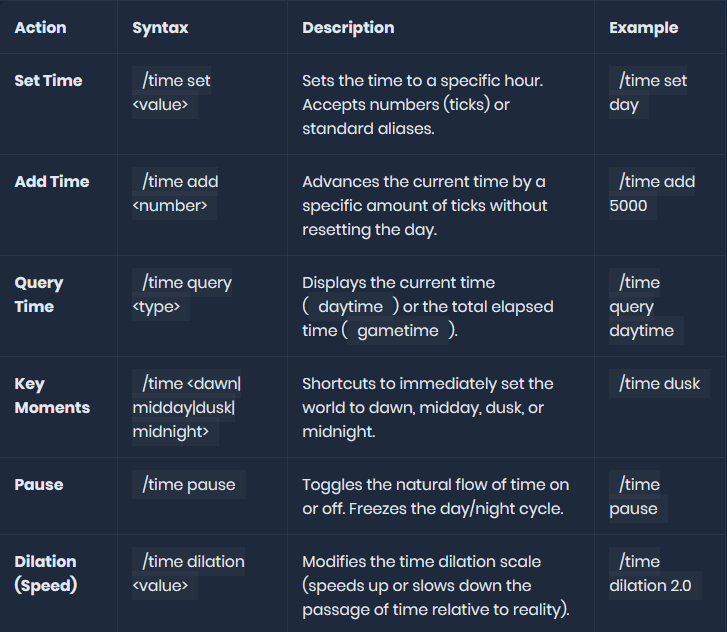Click the Set Time row label

tap(48, 81)
